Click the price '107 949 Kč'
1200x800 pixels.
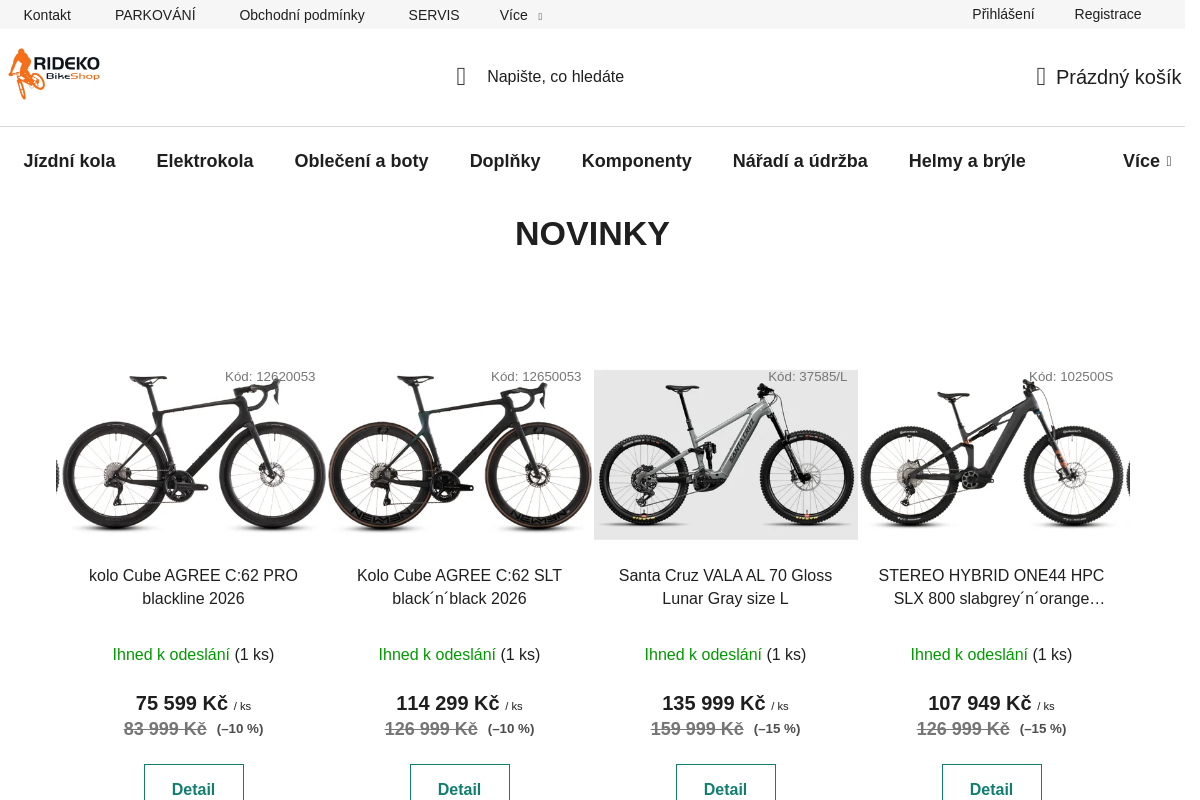pos(979,703)
